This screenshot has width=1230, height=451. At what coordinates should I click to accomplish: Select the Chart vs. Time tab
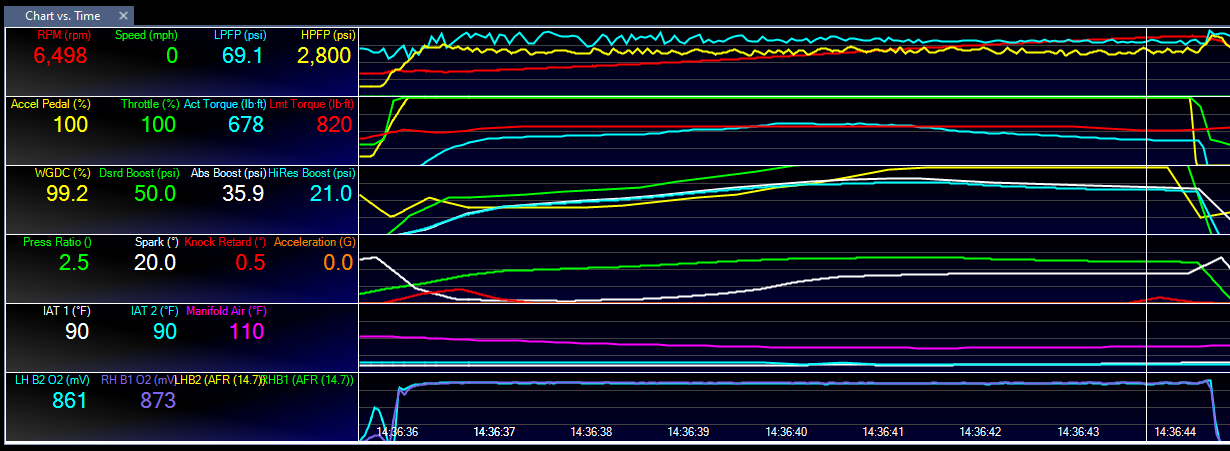pos(67,16)
